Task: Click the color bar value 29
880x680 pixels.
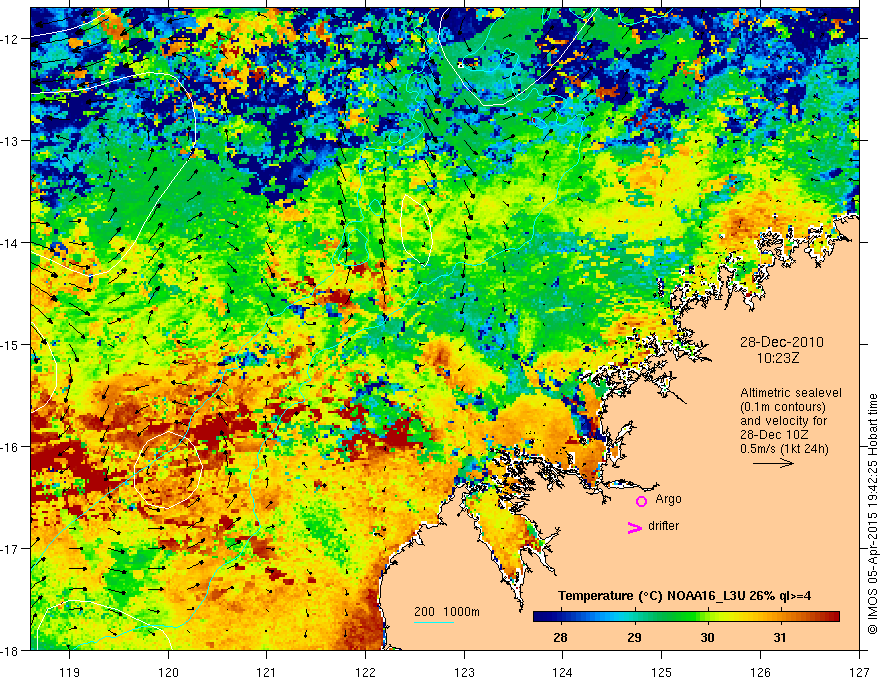Action: pyautogui.click(x=634, y=637)
